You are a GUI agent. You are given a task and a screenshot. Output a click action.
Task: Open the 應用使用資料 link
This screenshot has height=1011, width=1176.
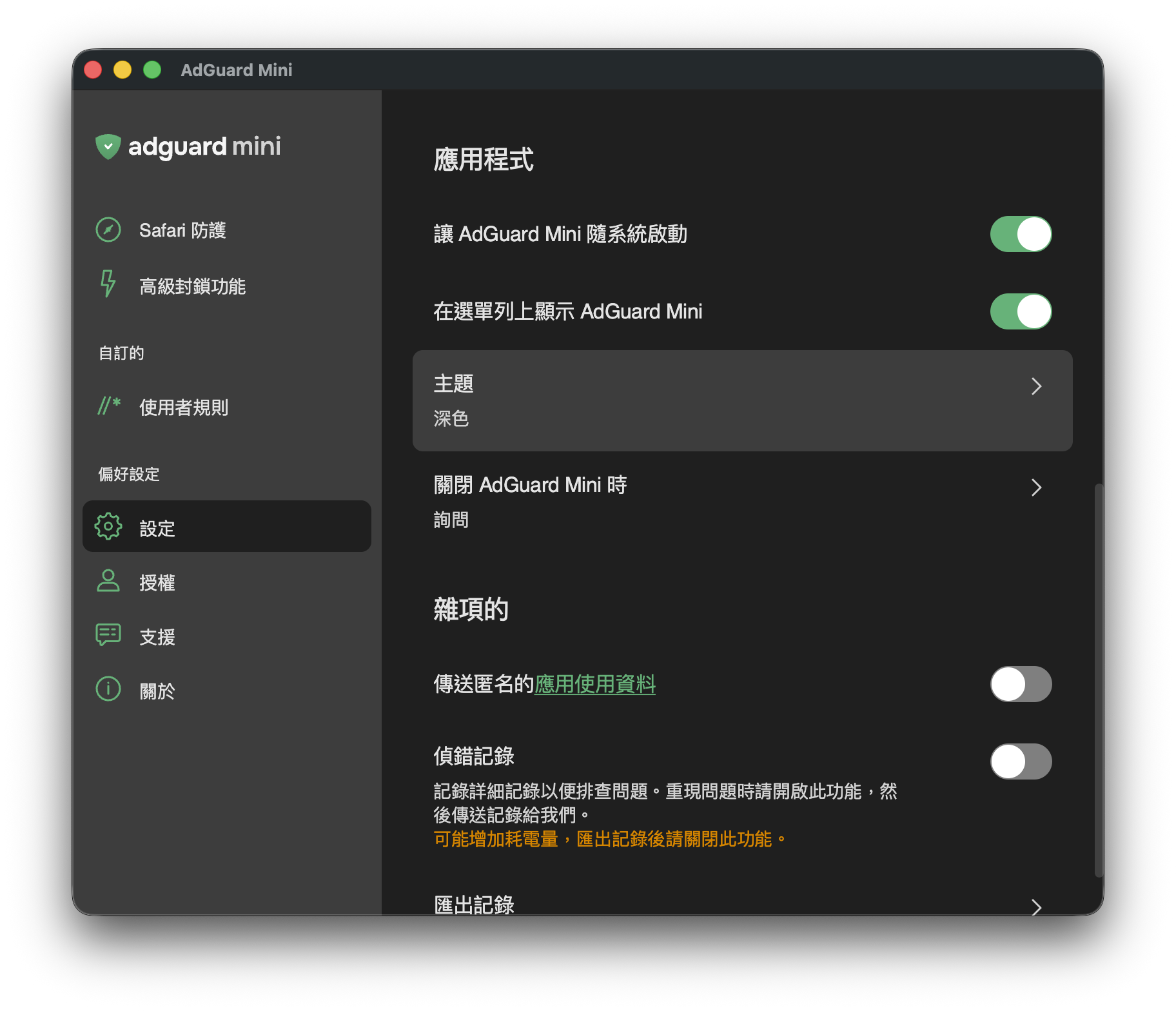tap(594, 684)
